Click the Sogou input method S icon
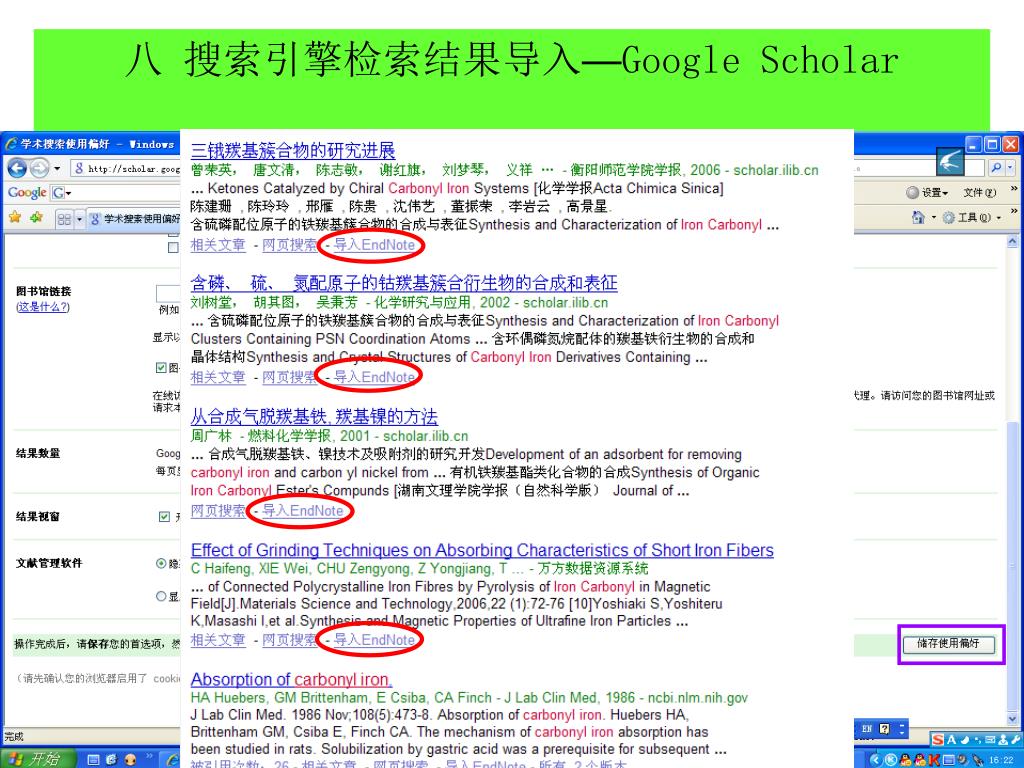The width and height of the screenshot is (1024, 768). [938, 740]
